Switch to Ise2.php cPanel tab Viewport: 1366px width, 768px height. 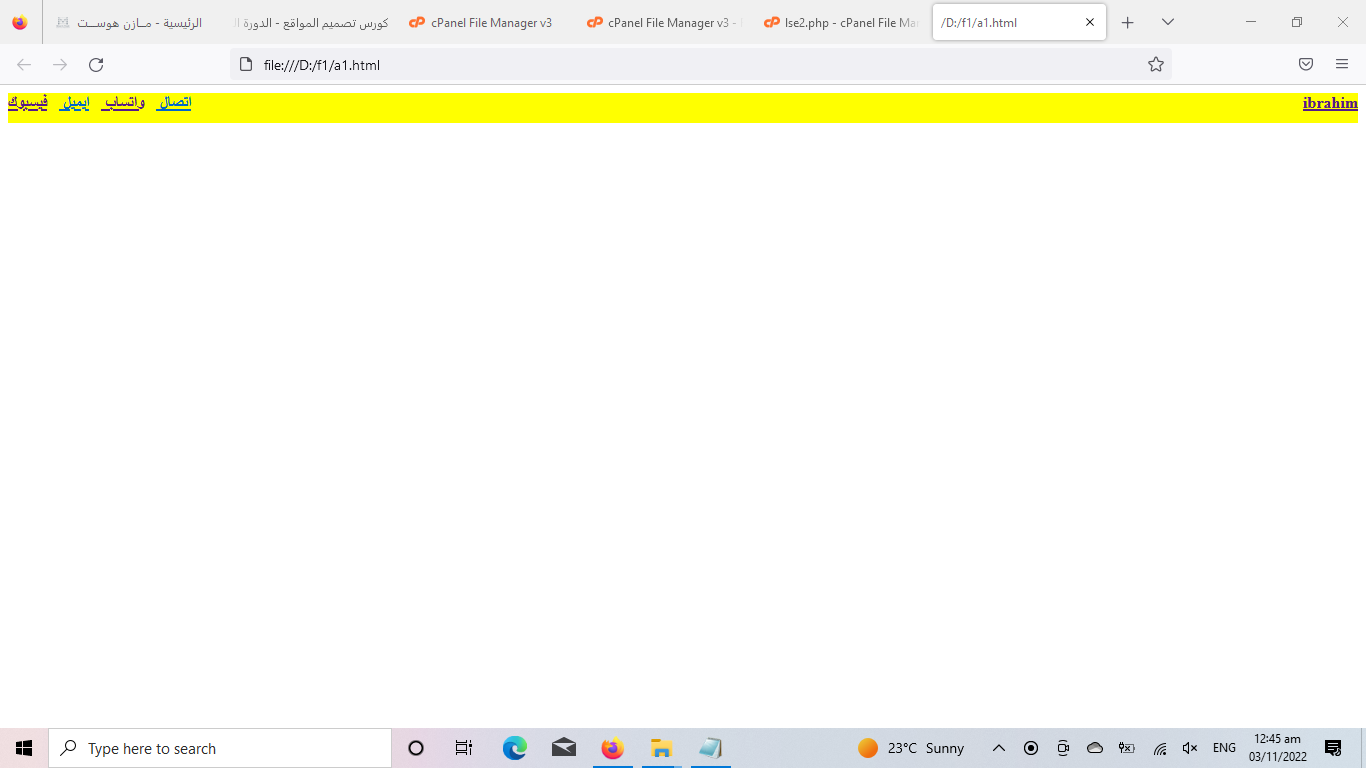tap(840, 22)
